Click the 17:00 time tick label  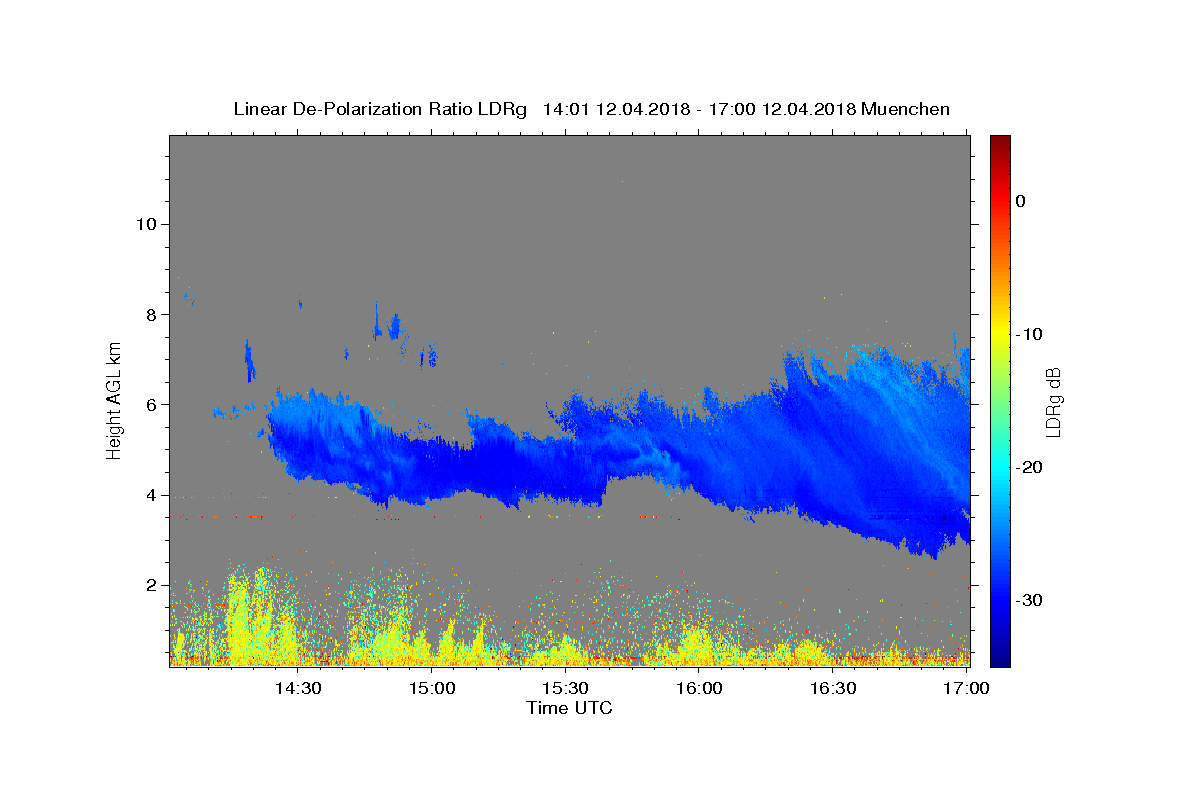click(967, 689)
